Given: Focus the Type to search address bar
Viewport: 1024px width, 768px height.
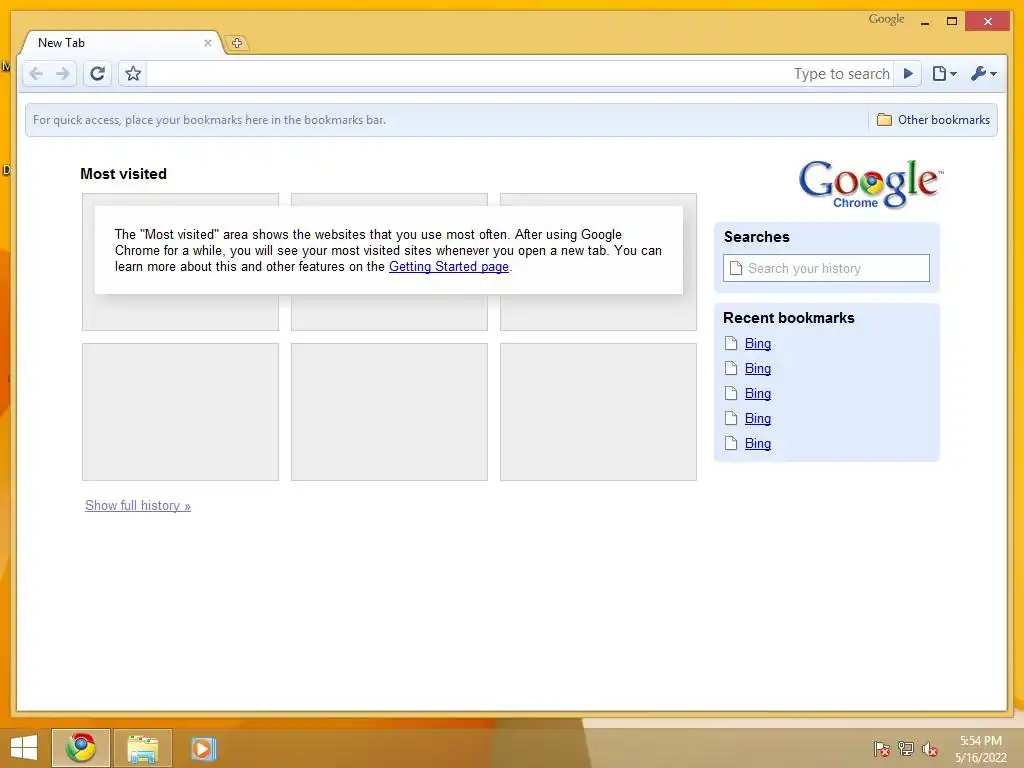Looking at the screenshot, I should [520, 74].
